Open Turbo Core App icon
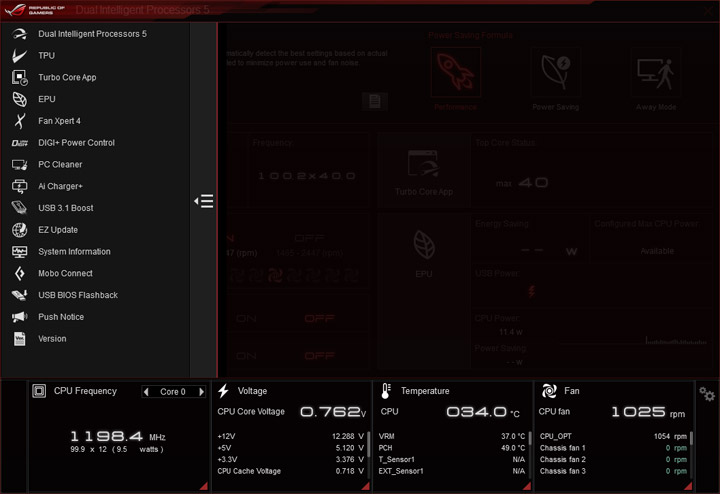720x494 pixels. click(19, 78)
